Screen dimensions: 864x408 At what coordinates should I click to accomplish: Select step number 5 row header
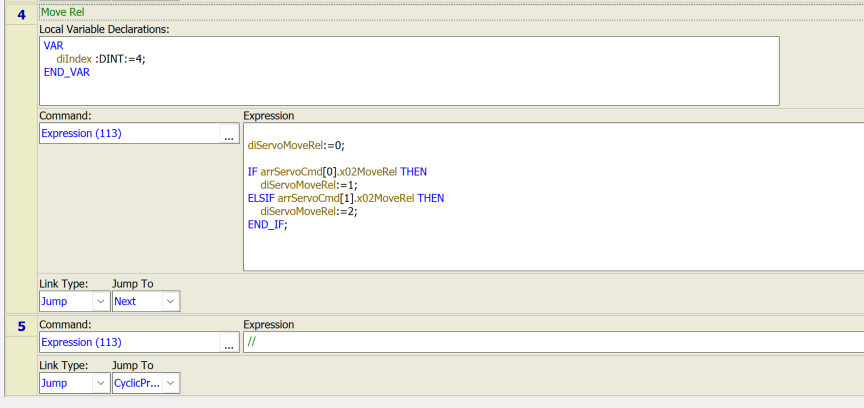[21, 326]
